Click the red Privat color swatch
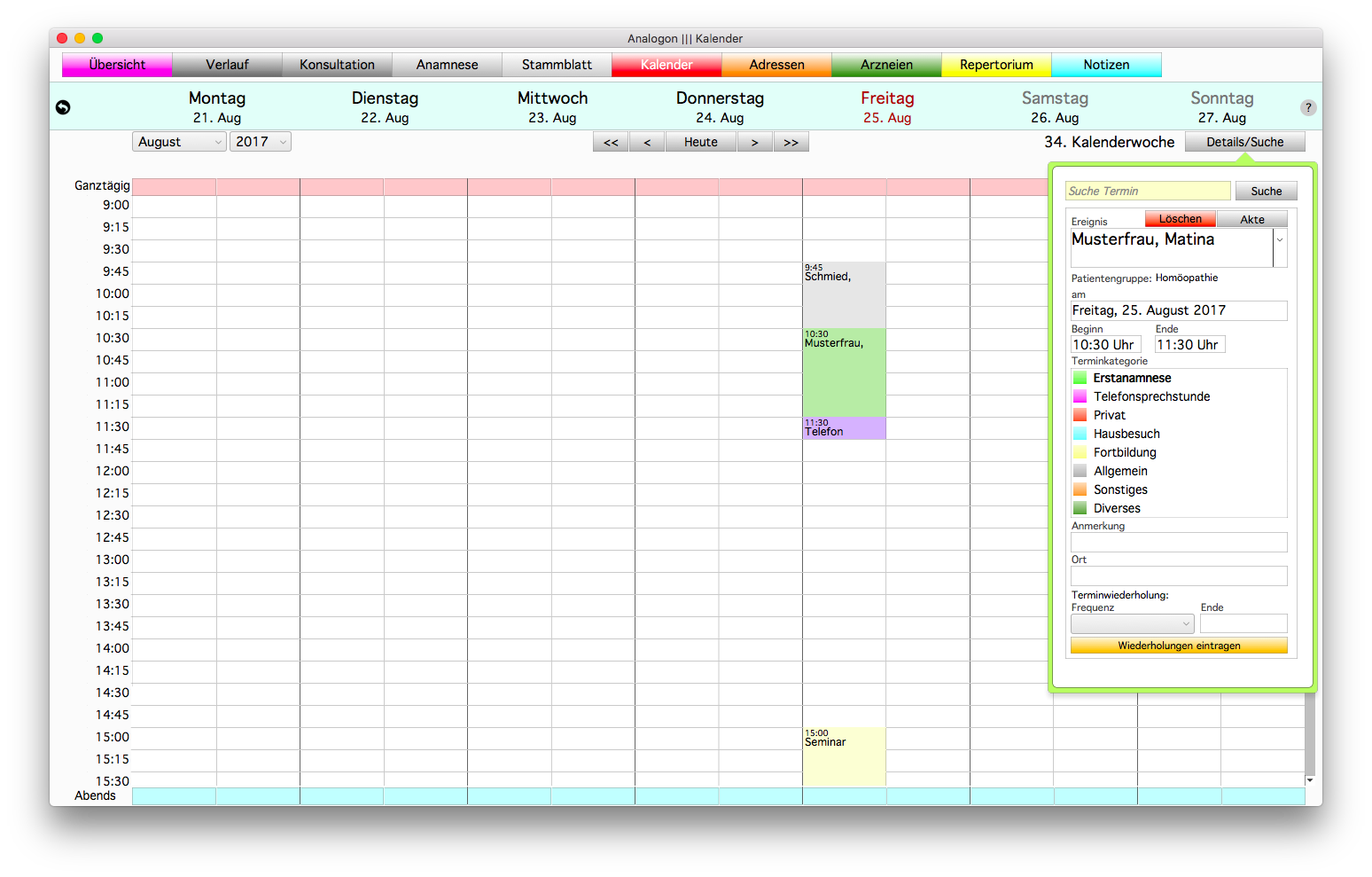1372x877 pixels. click(1080, 415)
